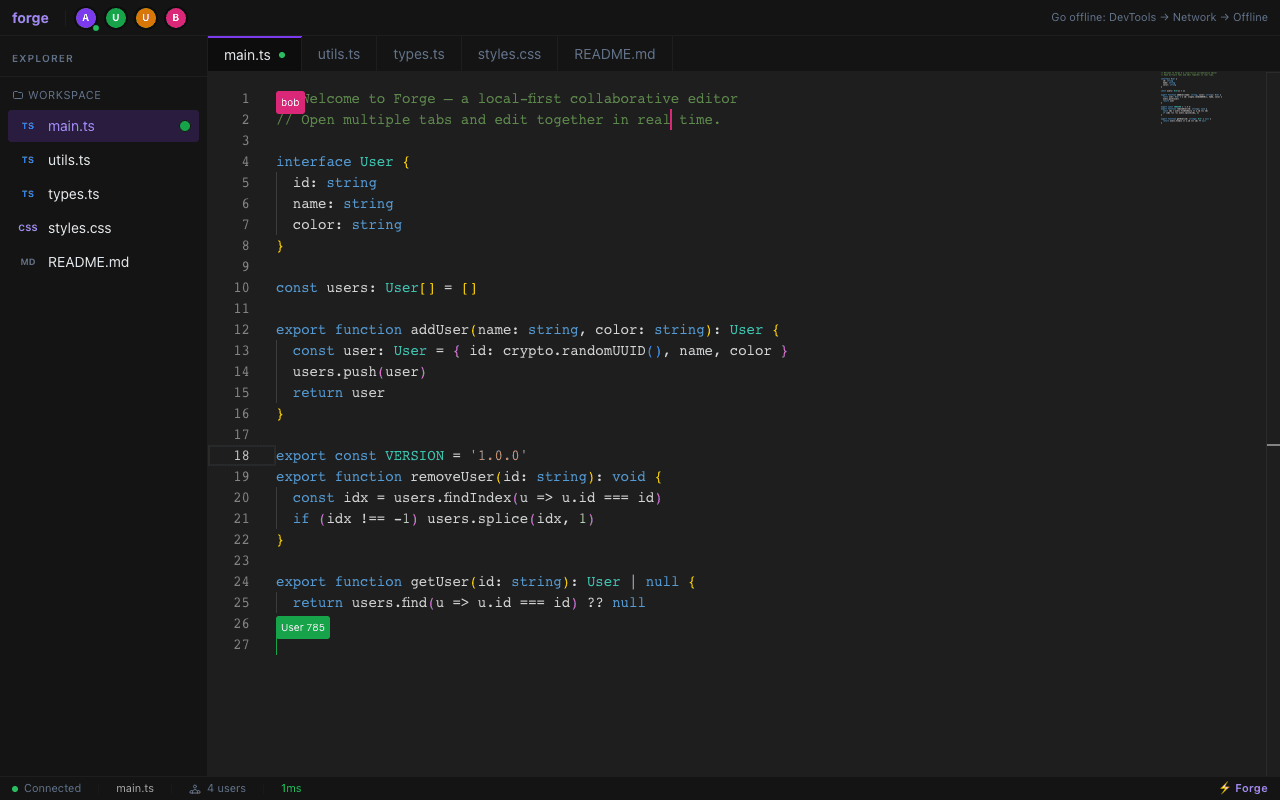The height and width of the screenshot is (800, 1280).
Task: Click the Forge lightning badge in the status bar
Action: pyautogui.click(x=1243, y=788)
